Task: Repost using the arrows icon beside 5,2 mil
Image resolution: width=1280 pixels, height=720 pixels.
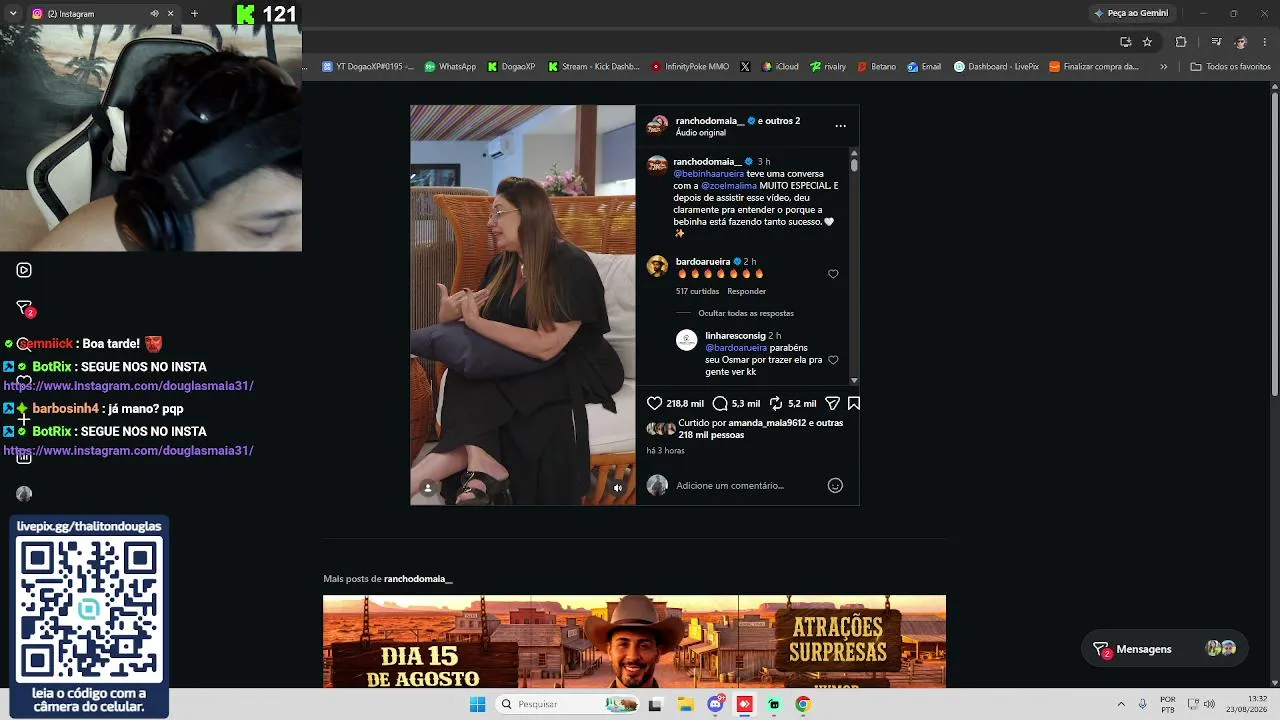Action: click(776, 404)
